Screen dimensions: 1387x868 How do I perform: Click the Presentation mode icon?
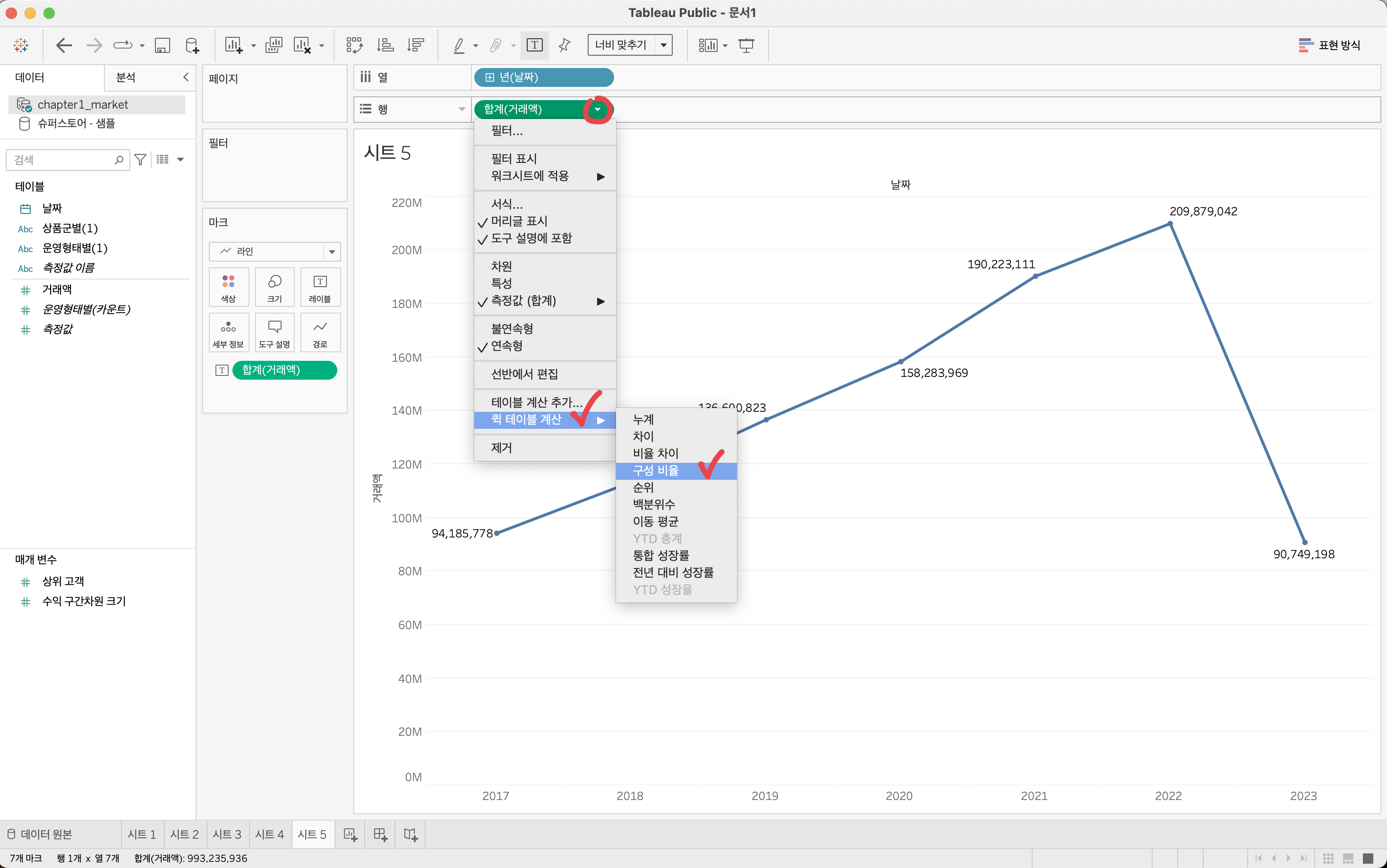(746, 45)
